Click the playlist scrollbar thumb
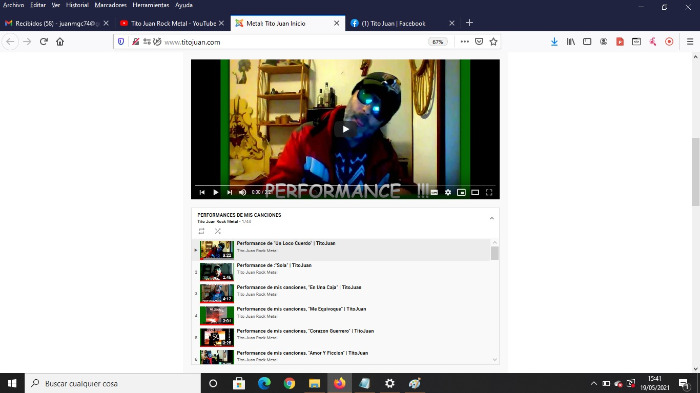 494,253
